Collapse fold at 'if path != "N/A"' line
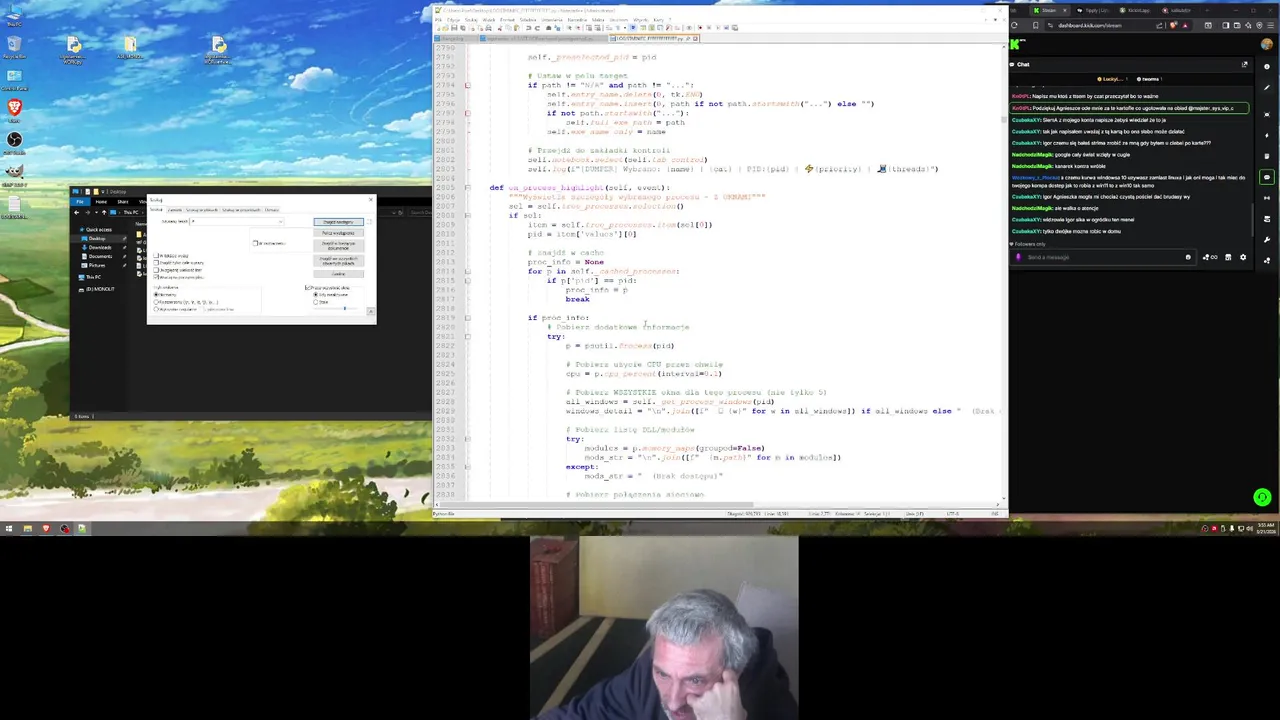The height and width of the screenshot is (720, 1280). click(x=467, y=85)
